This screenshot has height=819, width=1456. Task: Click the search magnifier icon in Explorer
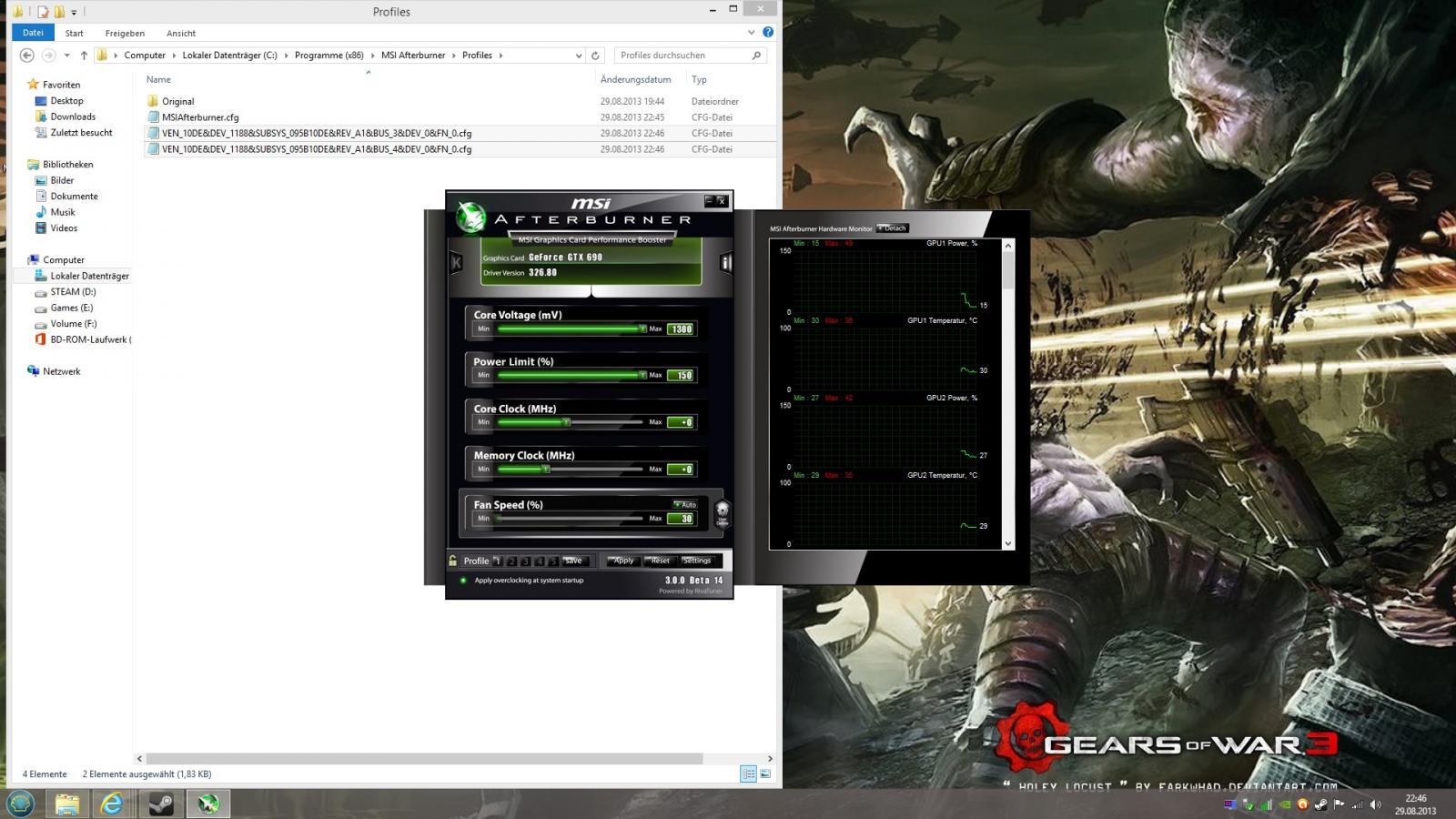pos(756,56)
